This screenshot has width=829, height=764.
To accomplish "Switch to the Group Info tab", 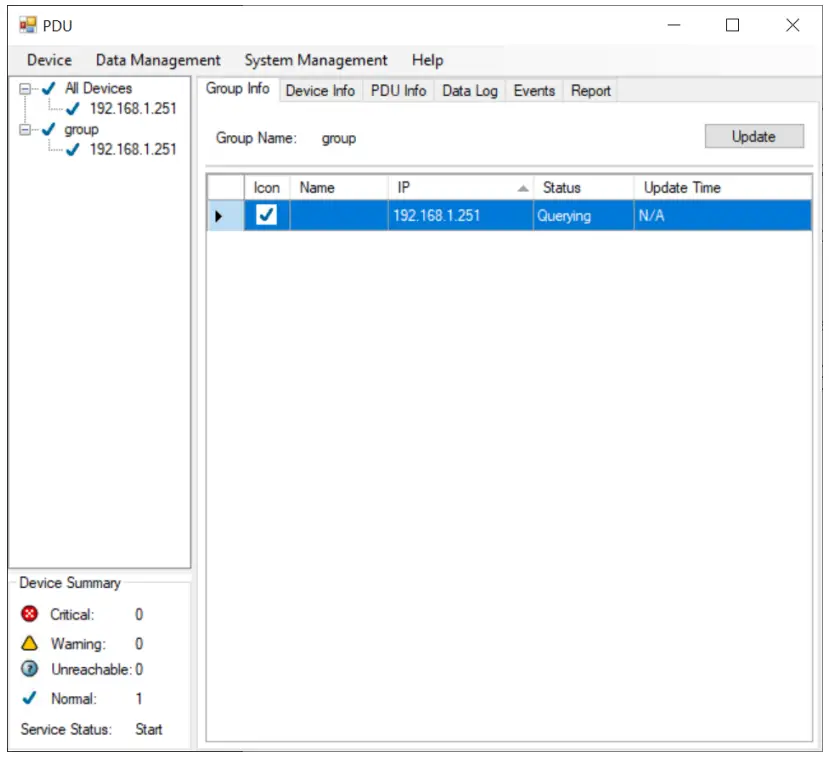I will pyautogui.click(x=238, y=88).
